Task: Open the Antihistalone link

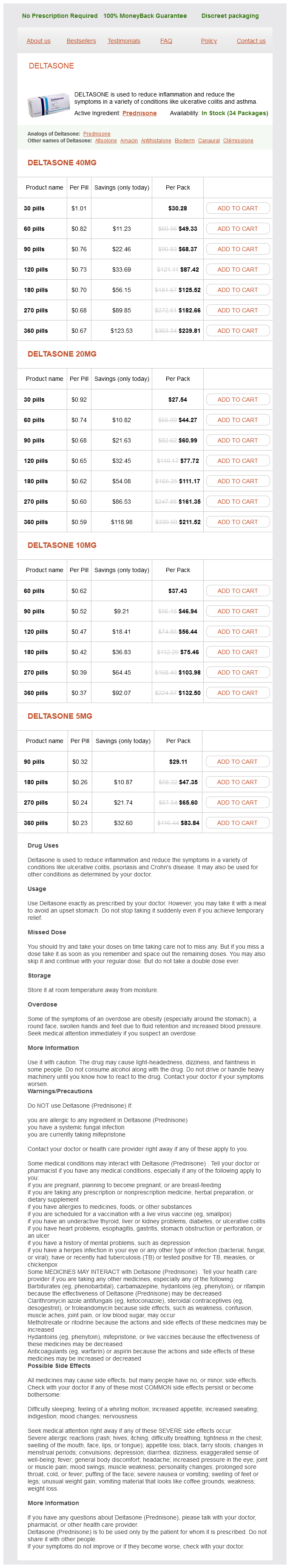Action: [156, 141]
